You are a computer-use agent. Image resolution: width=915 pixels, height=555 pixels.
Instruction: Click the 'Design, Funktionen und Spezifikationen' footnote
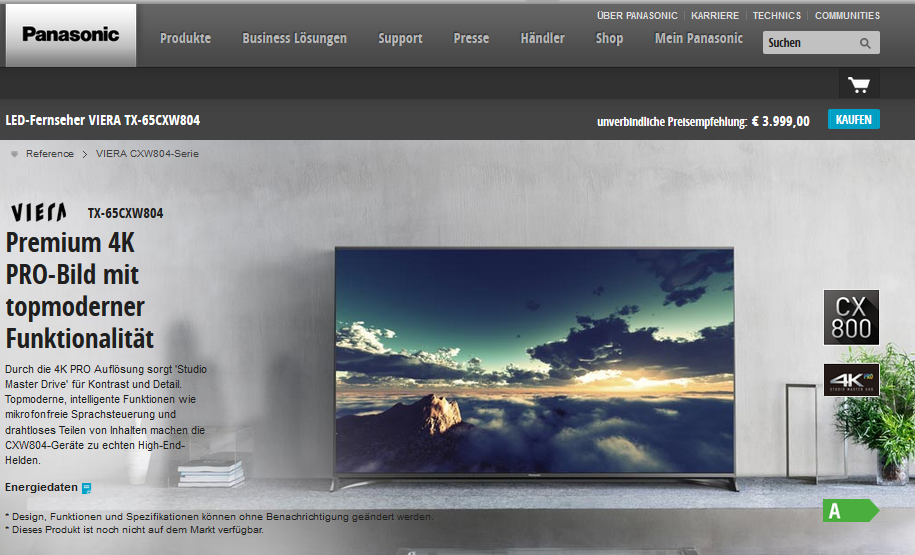(219, 516)
